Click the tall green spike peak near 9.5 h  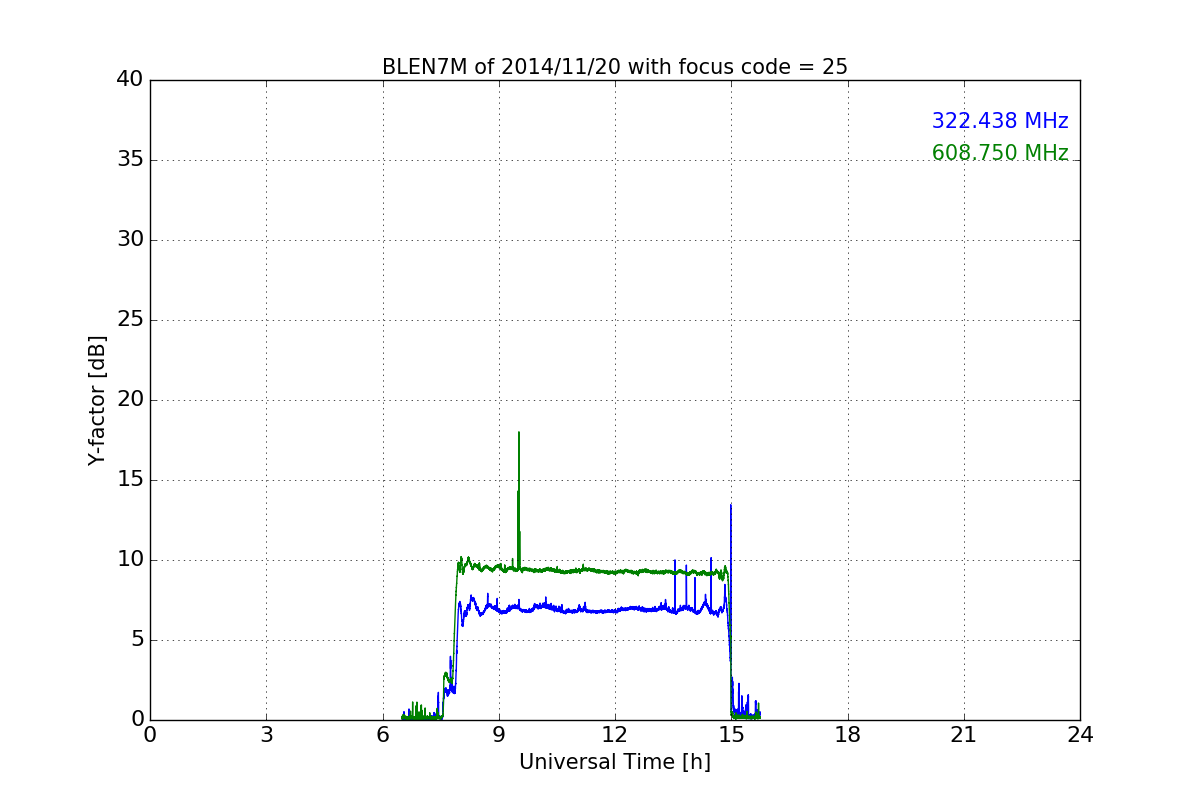click(519, 433)
